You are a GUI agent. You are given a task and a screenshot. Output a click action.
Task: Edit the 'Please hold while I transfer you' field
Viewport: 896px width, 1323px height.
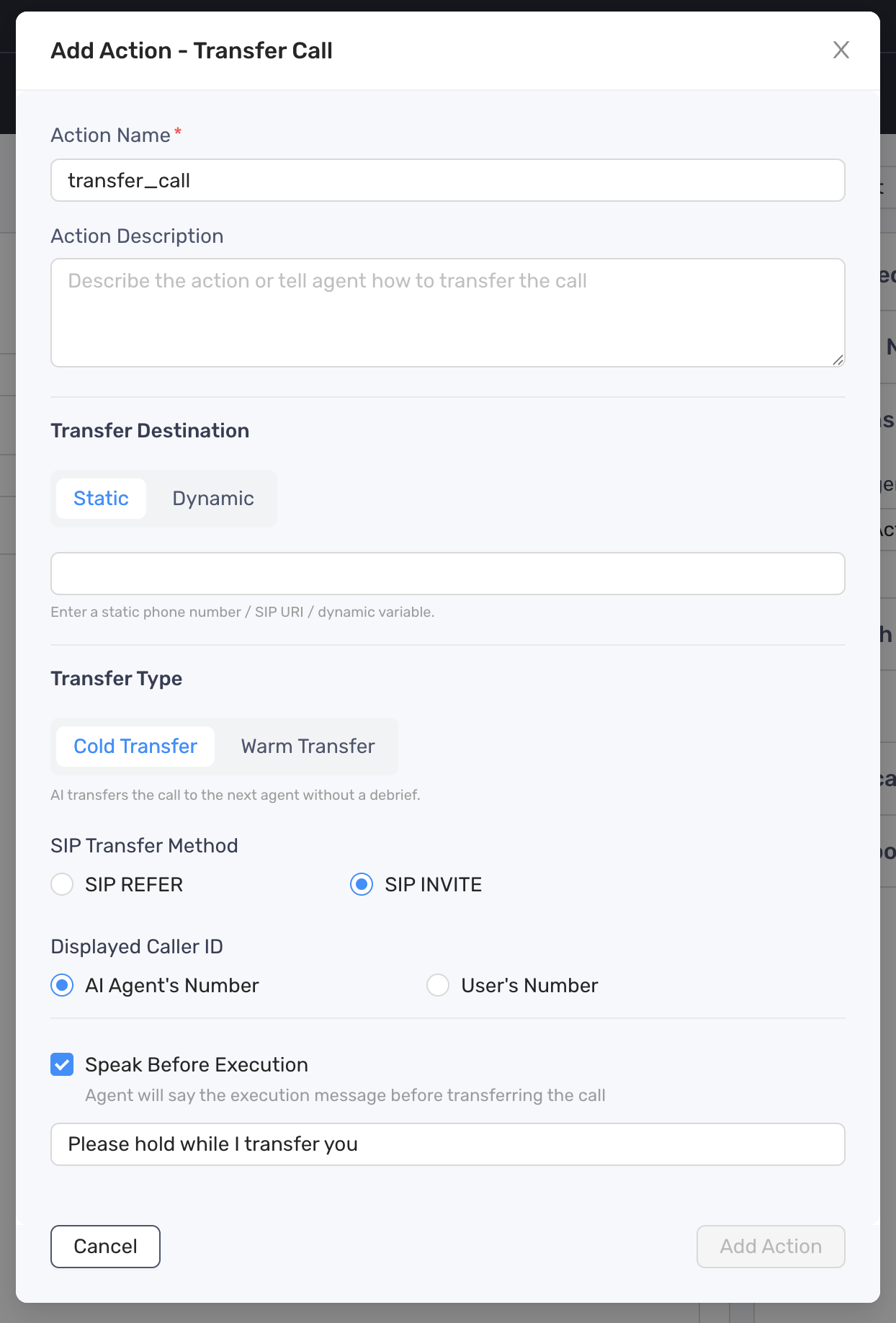pyautogui.click(x=447, y=1144)
